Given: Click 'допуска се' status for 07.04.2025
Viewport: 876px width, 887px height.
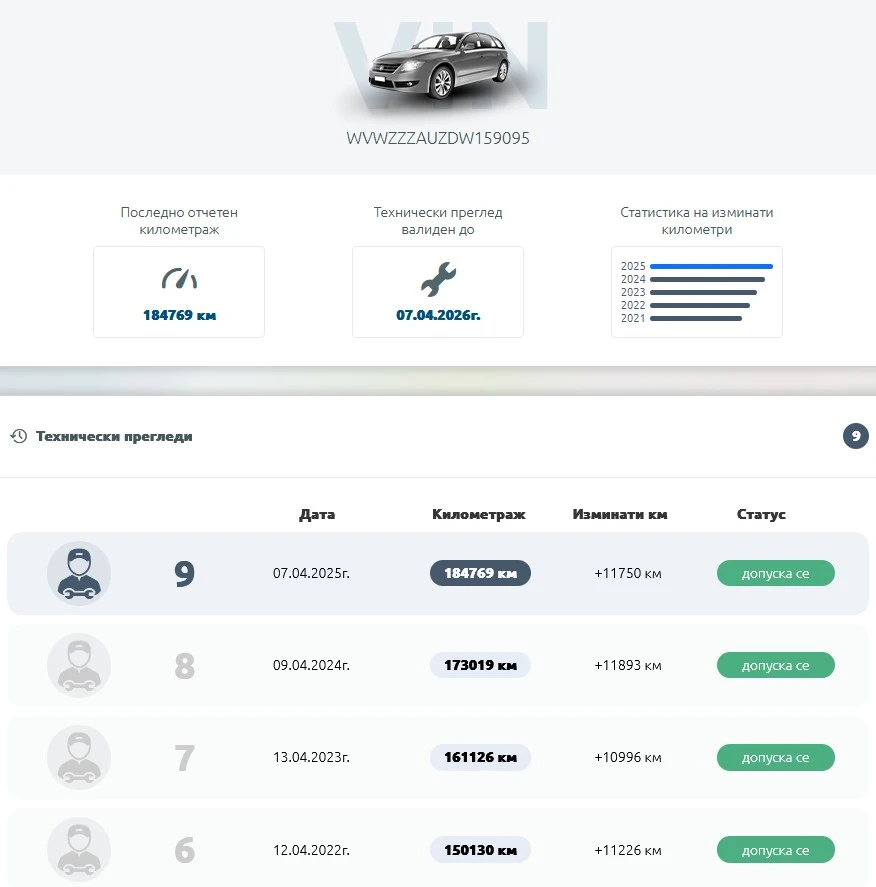Looking at the screenshot, I should coord(775,574).
